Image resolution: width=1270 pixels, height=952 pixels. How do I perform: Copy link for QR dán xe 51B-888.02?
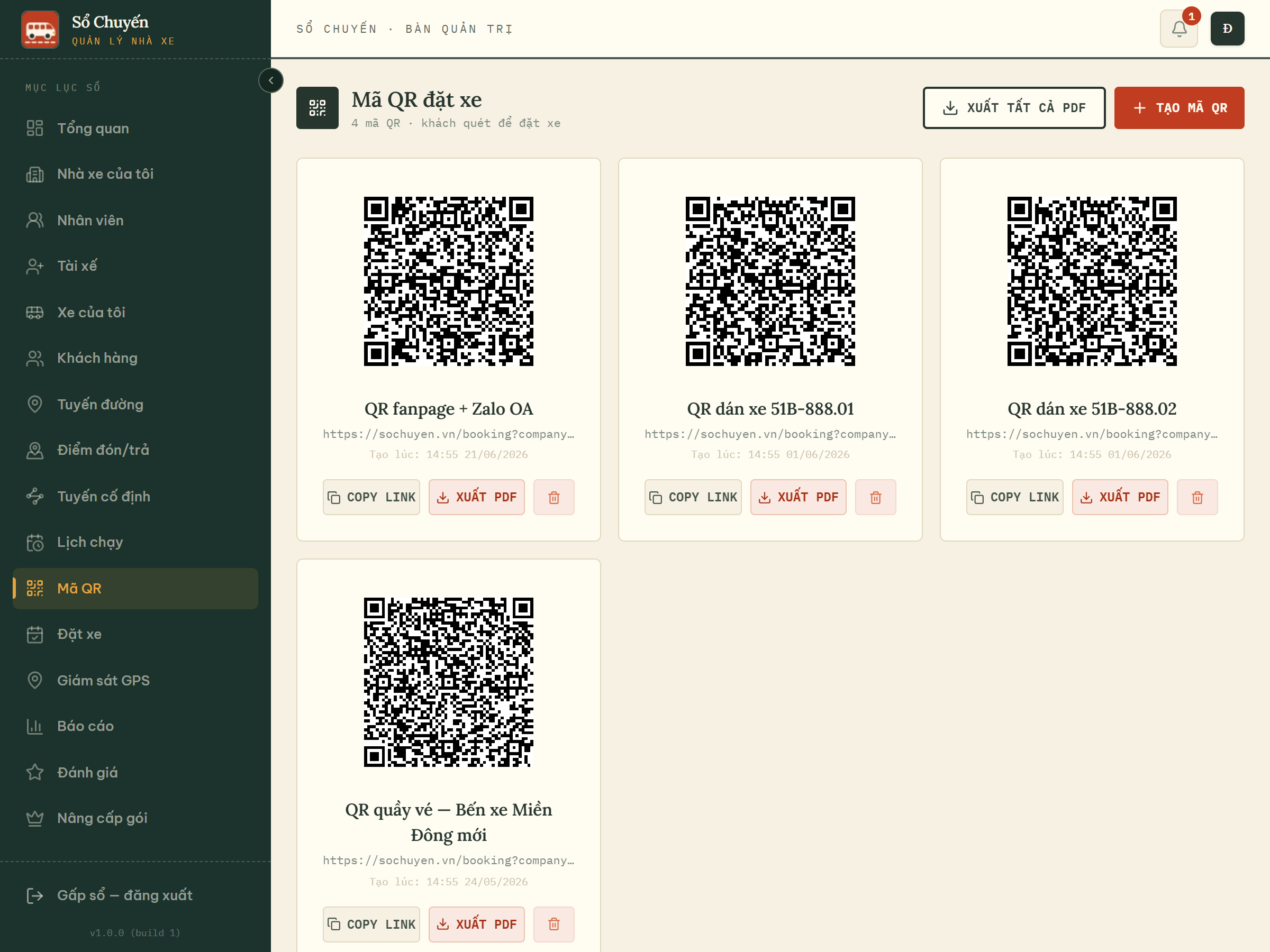click(x=1014, y=497)
